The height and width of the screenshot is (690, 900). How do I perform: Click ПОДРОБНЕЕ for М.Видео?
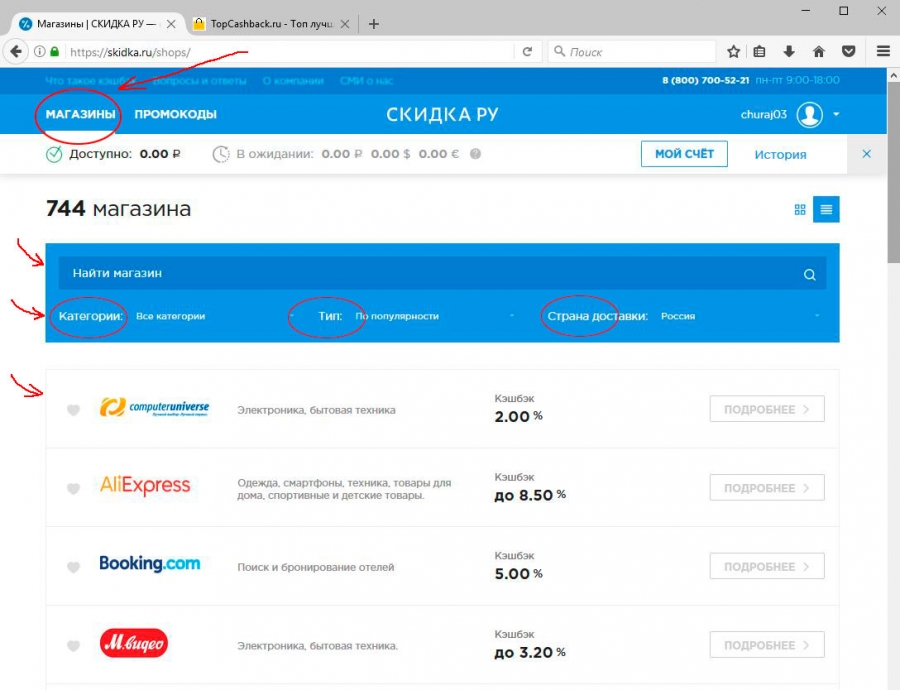(x=767, y=645)
